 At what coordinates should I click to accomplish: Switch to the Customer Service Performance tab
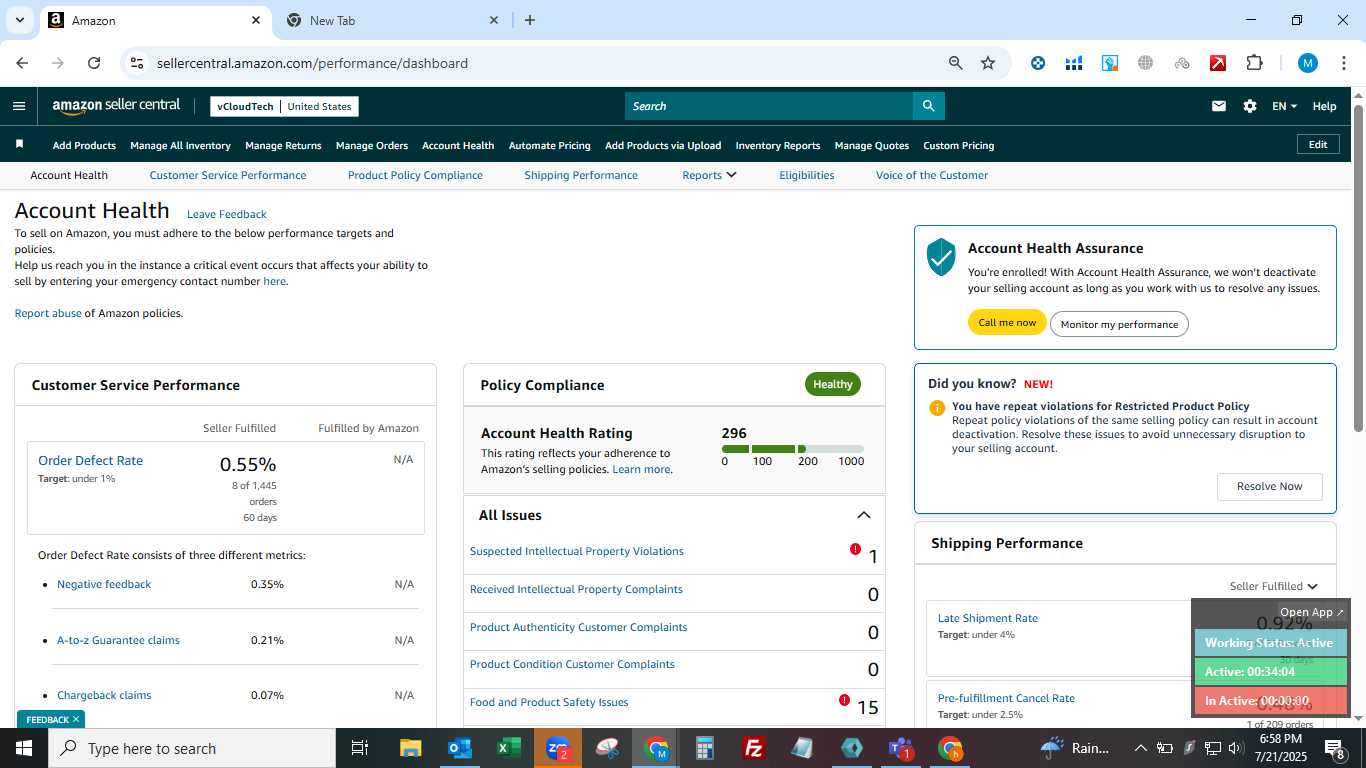[x=228, y=175]
